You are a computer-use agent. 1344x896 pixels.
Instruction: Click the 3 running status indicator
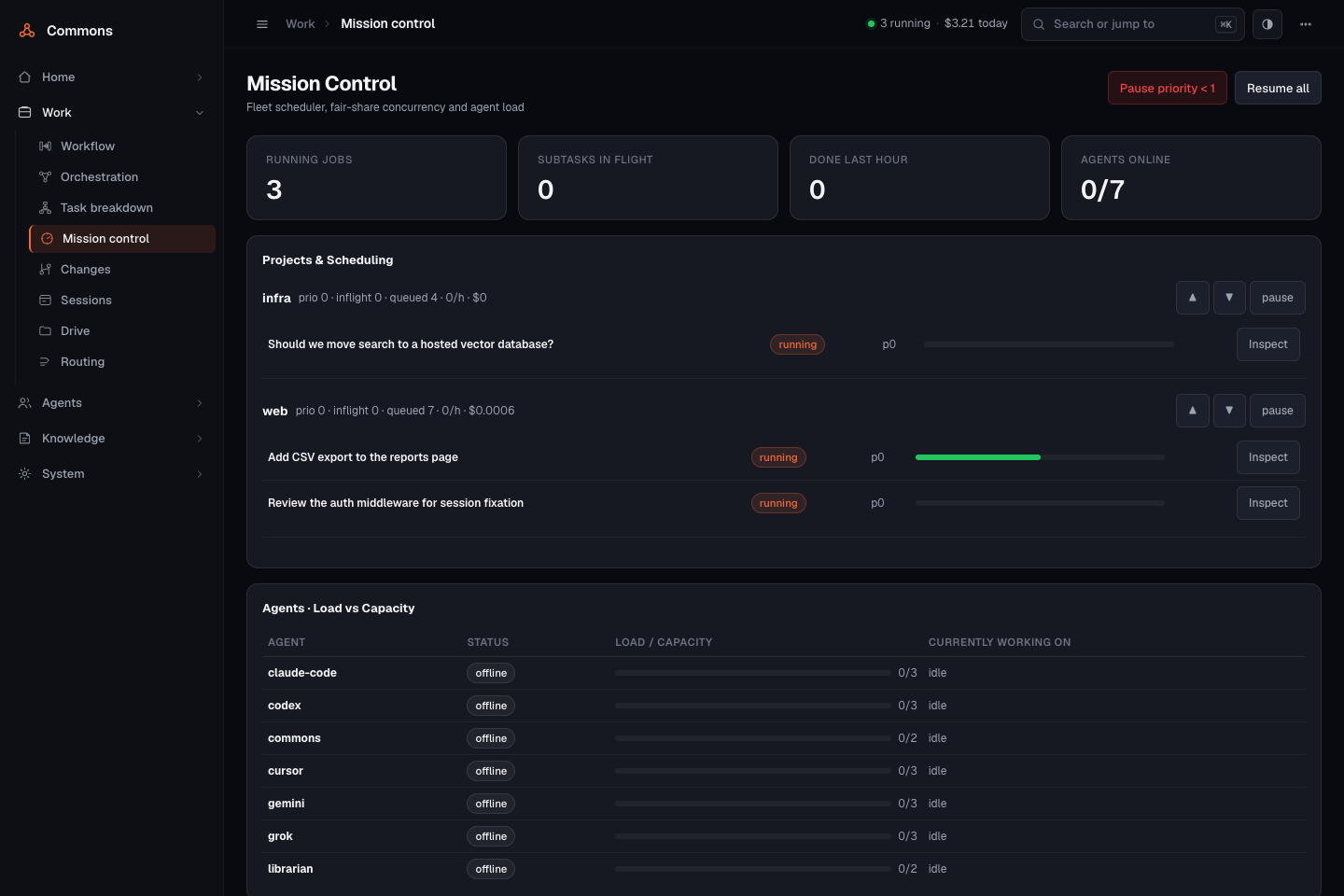(899, 24)
